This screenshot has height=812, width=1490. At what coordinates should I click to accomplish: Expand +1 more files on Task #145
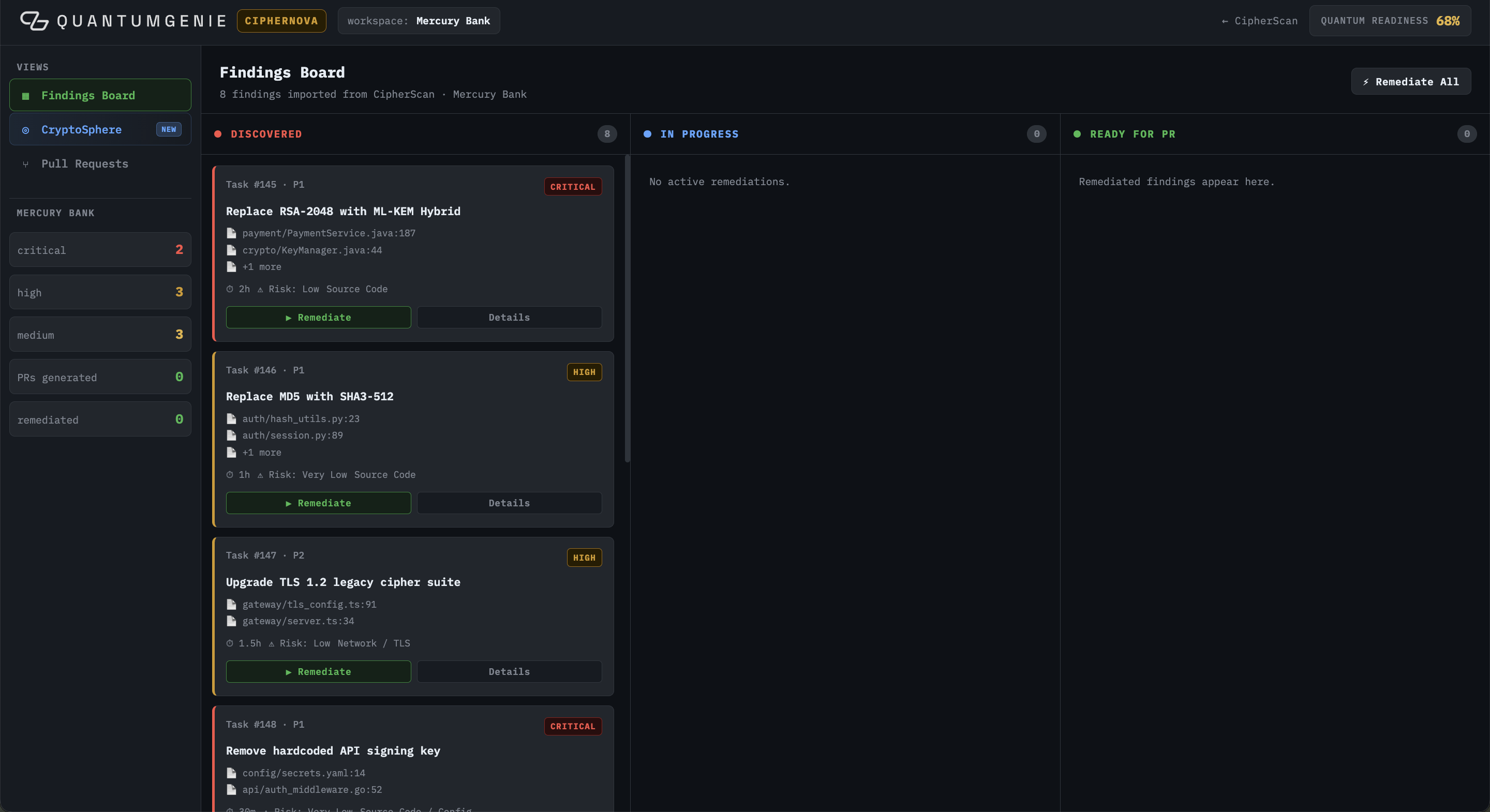pyautogui.click(x=261, y=267)
